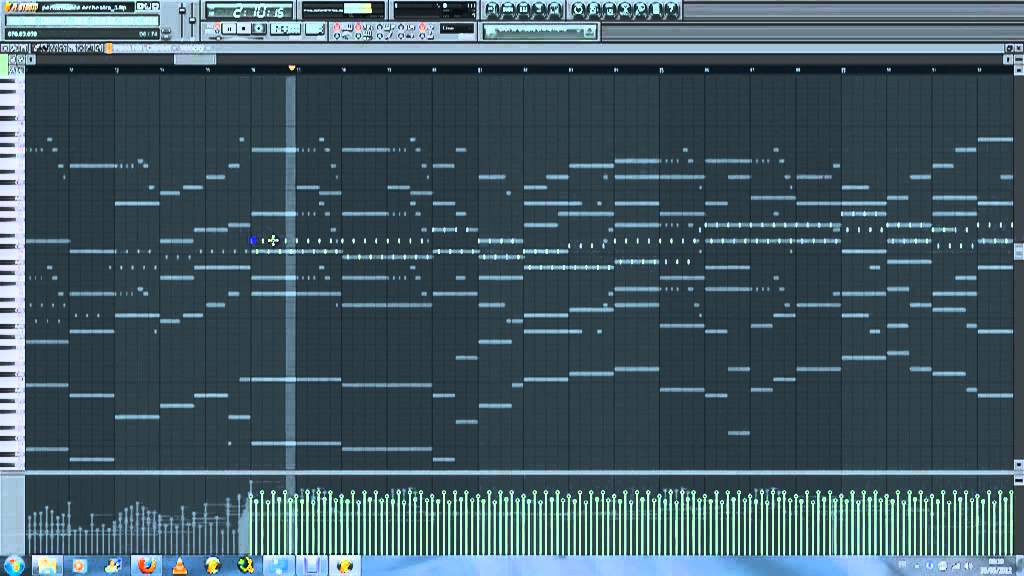The width and height of the screenshot is (1024, 576).
Task: Click the CPU and memory usage panel
Action: [435, 10]
